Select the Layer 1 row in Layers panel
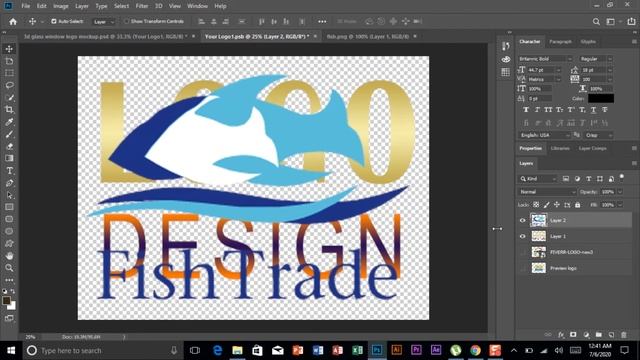 (x=574, y=236)
